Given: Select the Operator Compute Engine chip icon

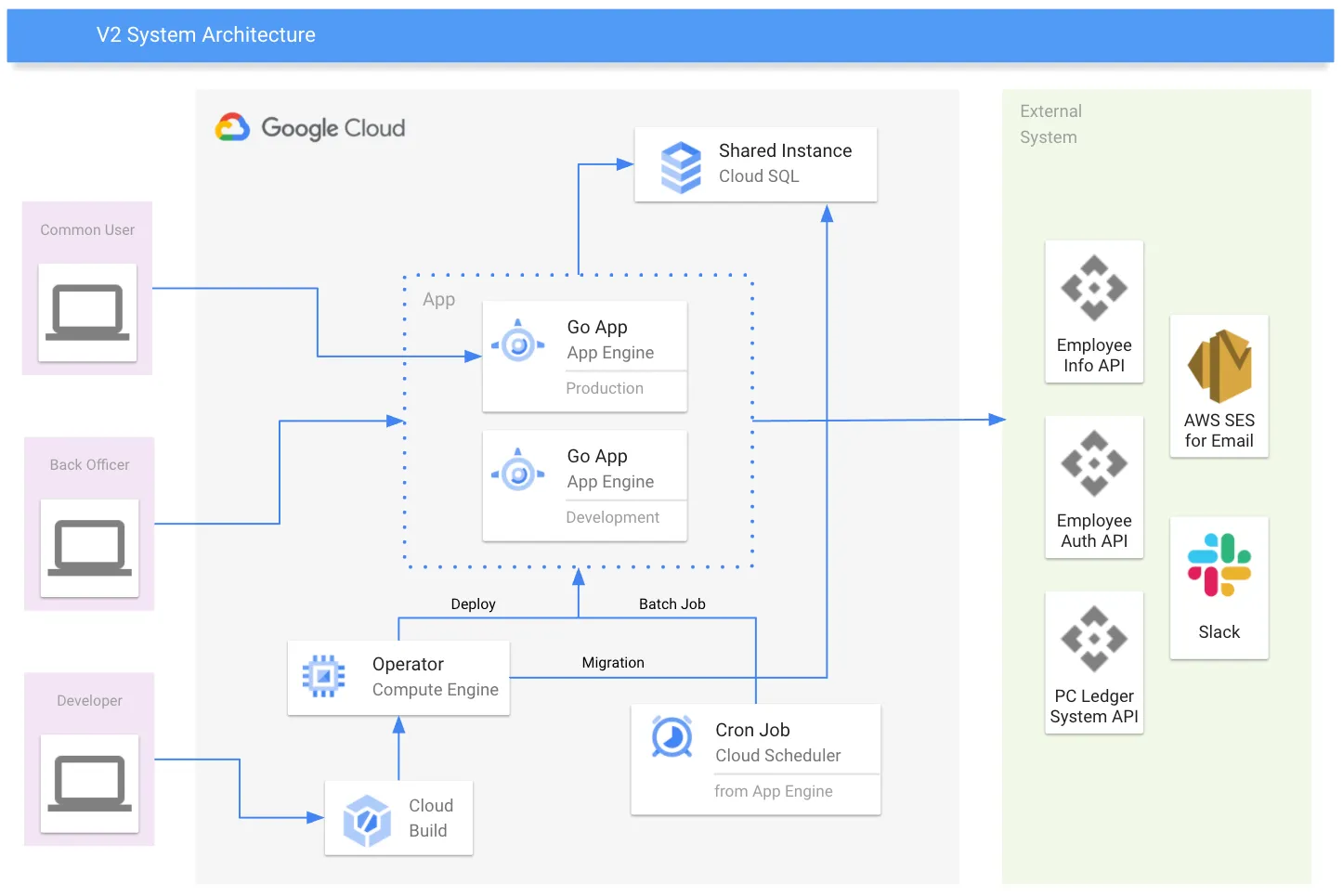Looking at the screenshot, I should [323, 677].
